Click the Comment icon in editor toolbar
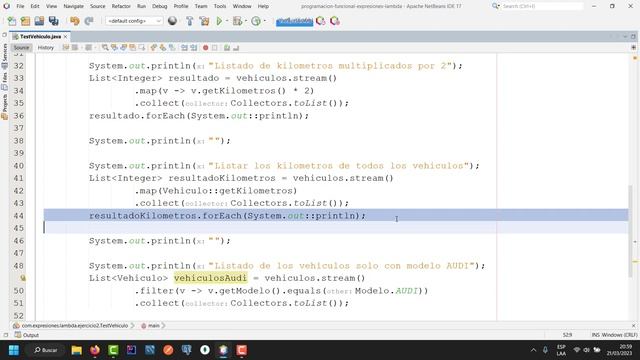 227,48
